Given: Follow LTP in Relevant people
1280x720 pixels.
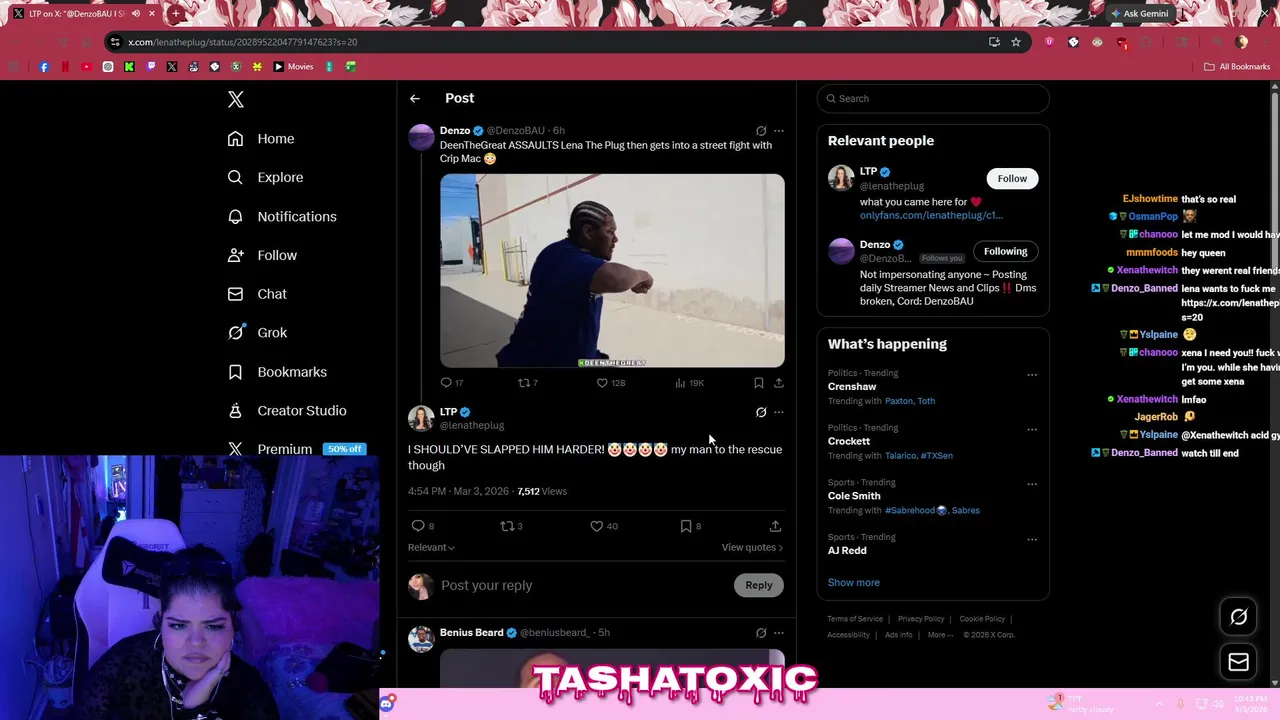Looking at the screenshot, I should tap(1012, 179).
